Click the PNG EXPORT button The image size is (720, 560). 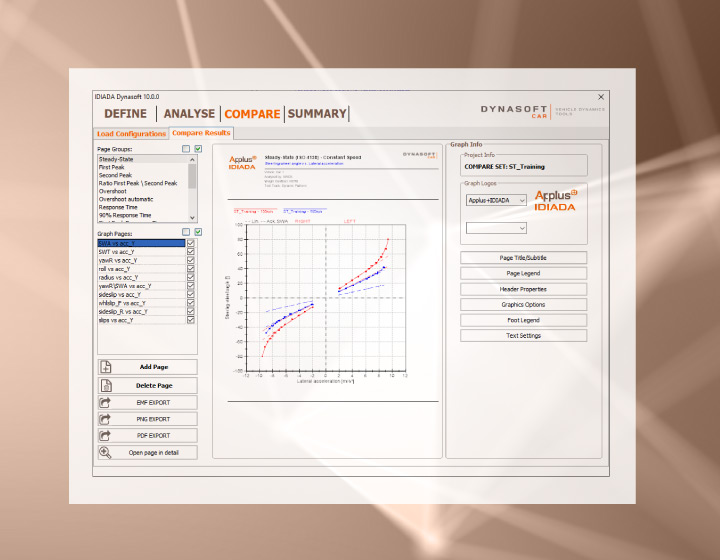[147, 419]
